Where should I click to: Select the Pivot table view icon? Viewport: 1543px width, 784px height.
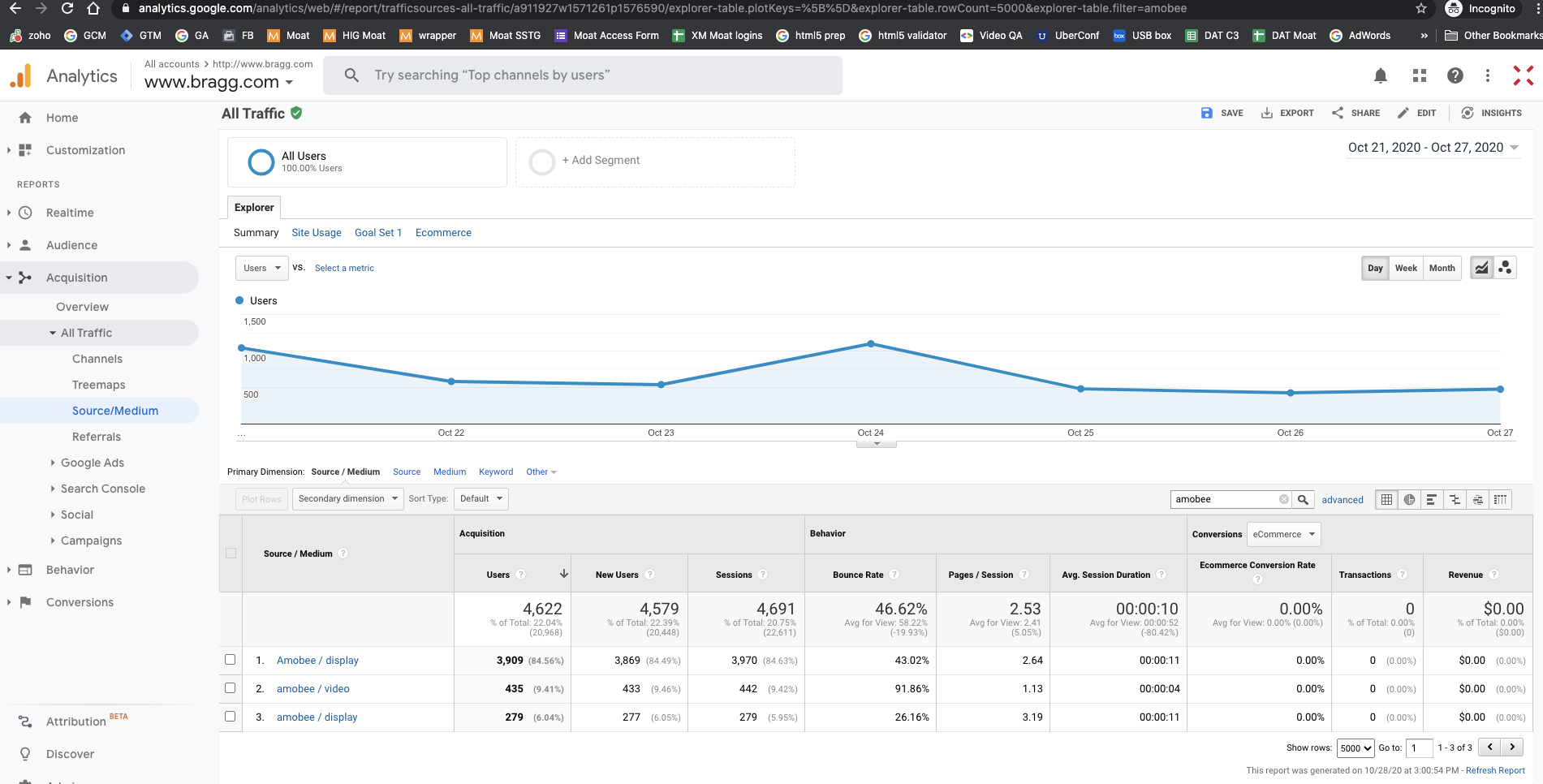(x=1500, y=499)
